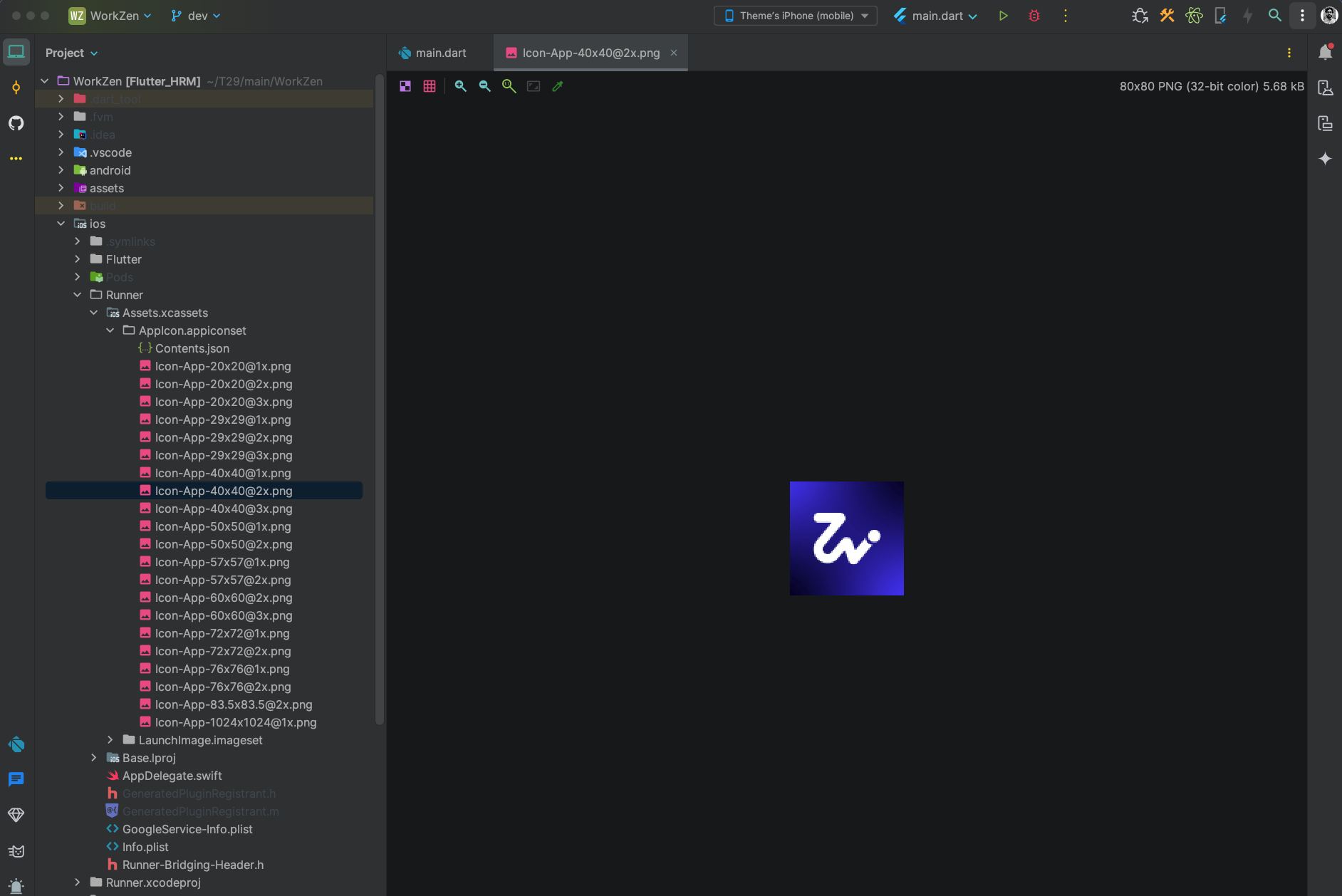Open the notifications bell
1342x896 pixels.
tap(1326, 52)
